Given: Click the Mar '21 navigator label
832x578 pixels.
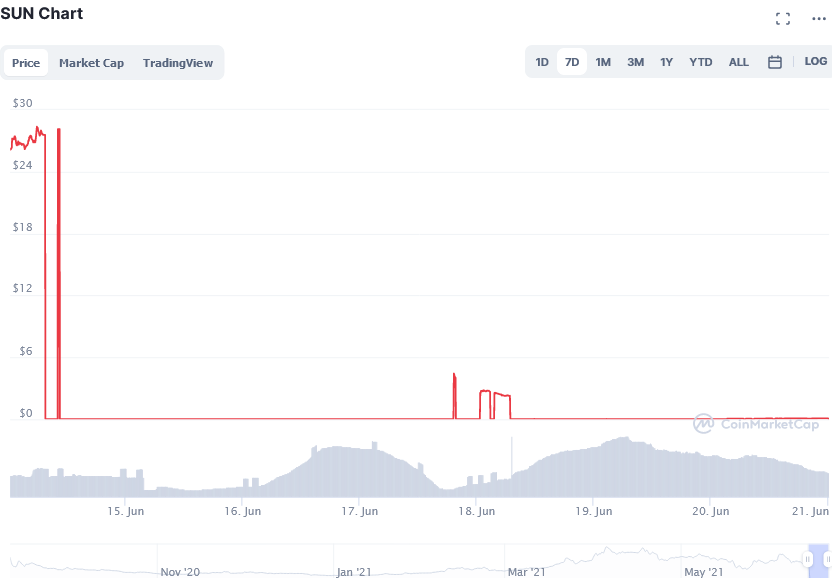Looking at the screenshot, I should click(x=526, y=572).
